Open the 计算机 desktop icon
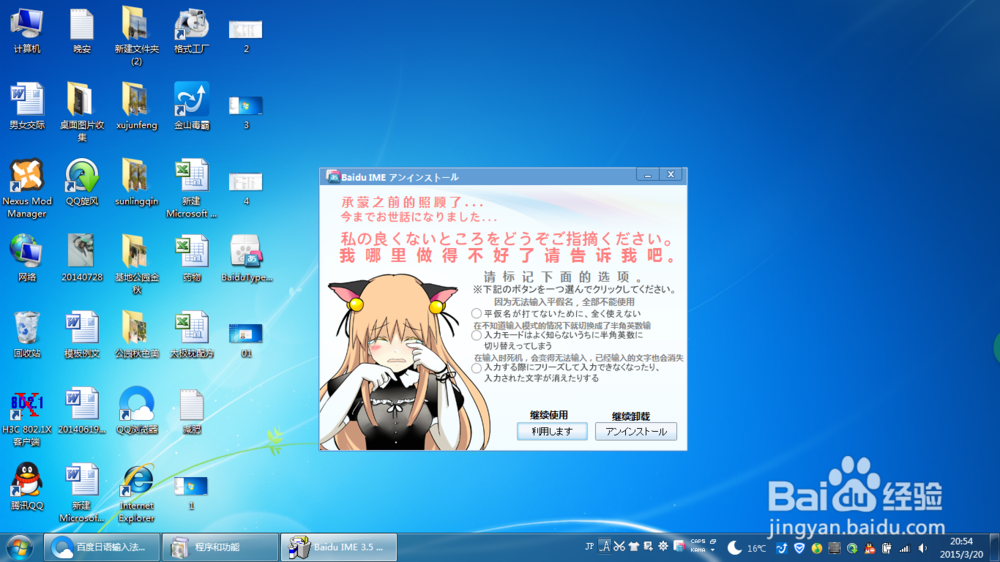 (27, 31)
